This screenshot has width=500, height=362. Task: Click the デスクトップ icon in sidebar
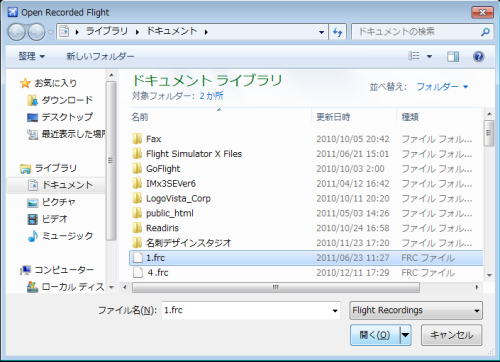coord(32,117)
